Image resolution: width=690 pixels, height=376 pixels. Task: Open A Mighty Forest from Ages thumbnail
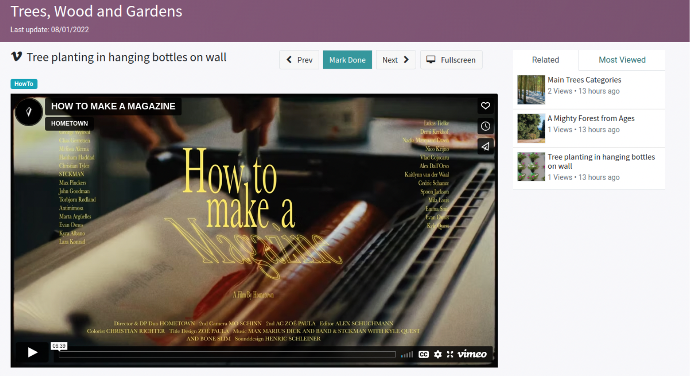click(531, 128)
